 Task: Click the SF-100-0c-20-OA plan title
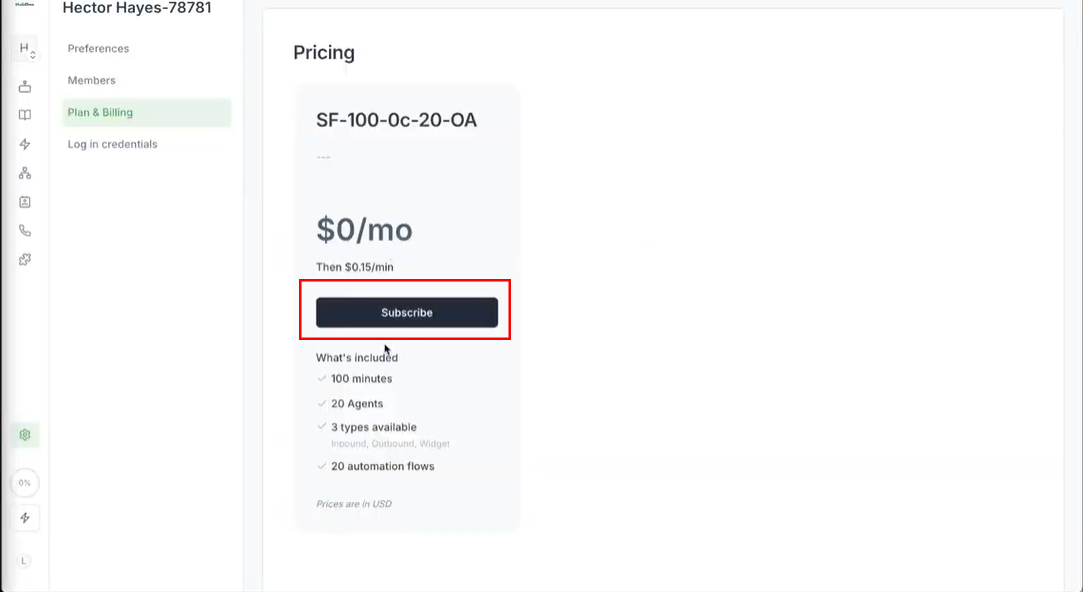pos(397,121)
